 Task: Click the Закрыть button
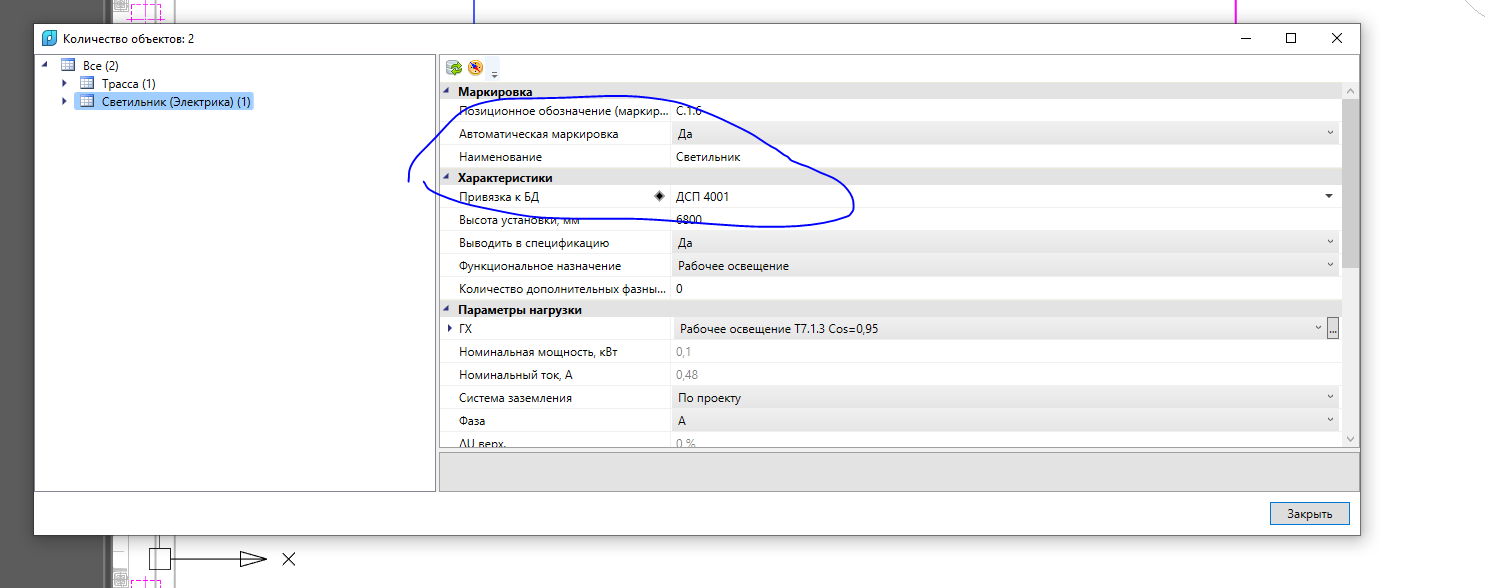(x=1310, y=513)
